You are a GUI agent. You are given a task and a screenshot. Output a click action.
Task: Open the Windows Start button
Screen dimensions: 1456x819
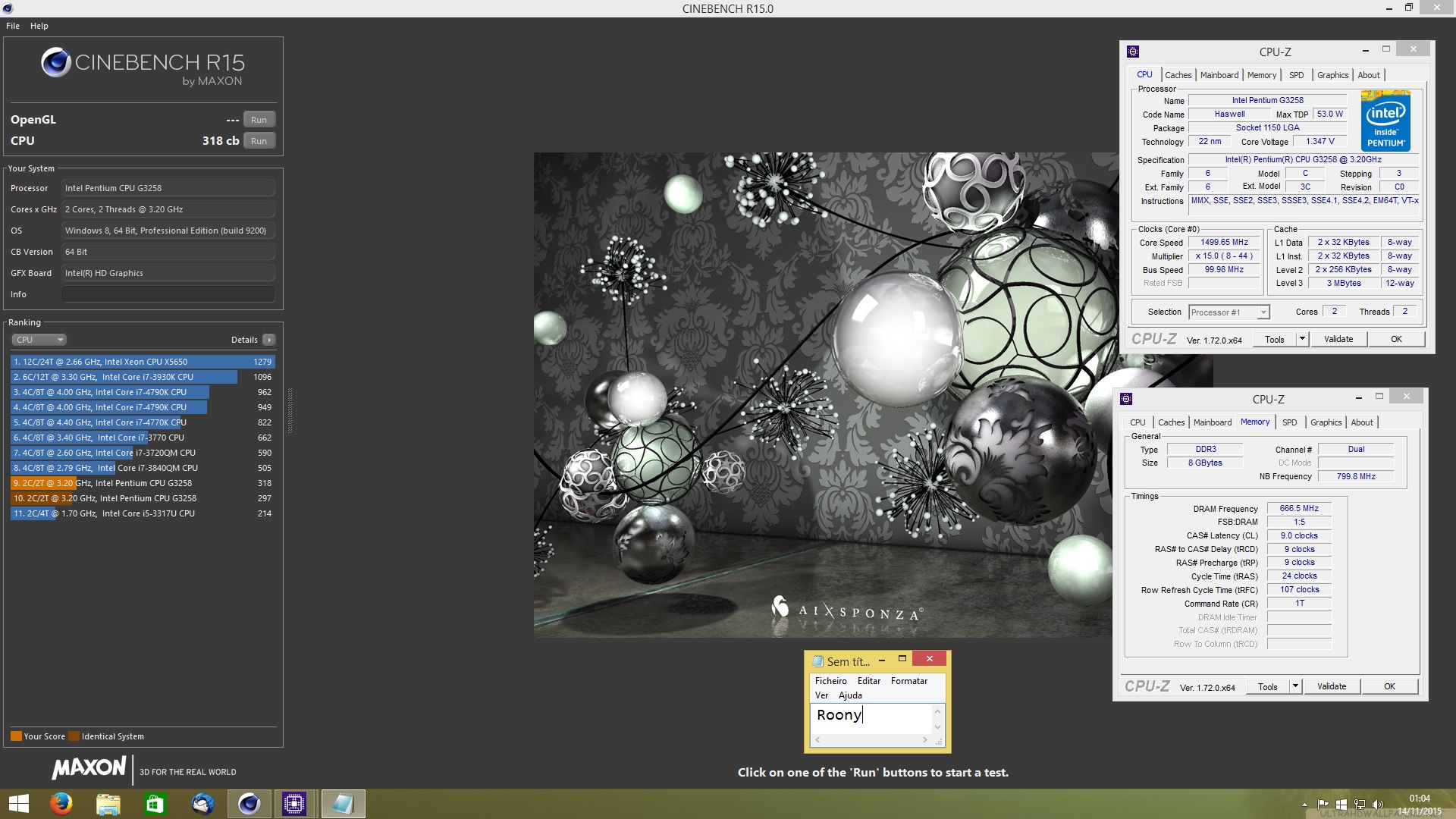coord(18,804)
